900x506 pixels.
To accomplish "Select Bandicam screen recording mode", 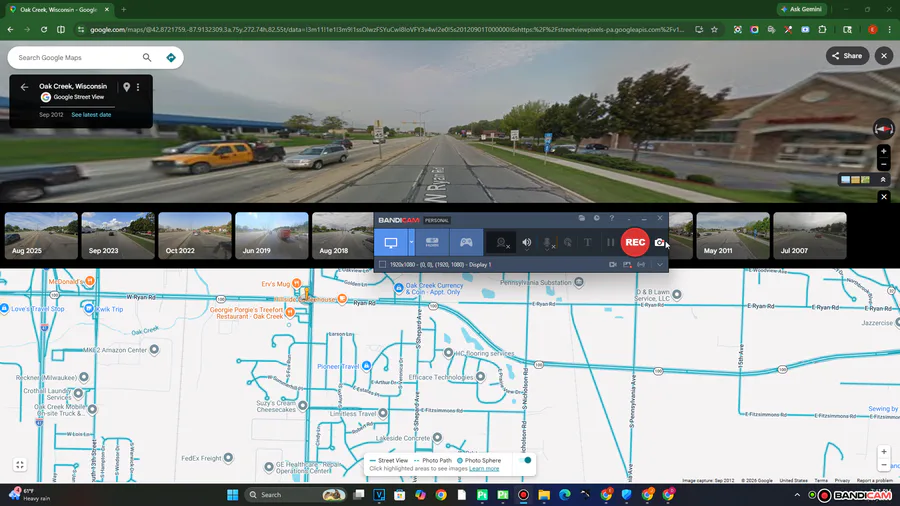I will (391, 242).
